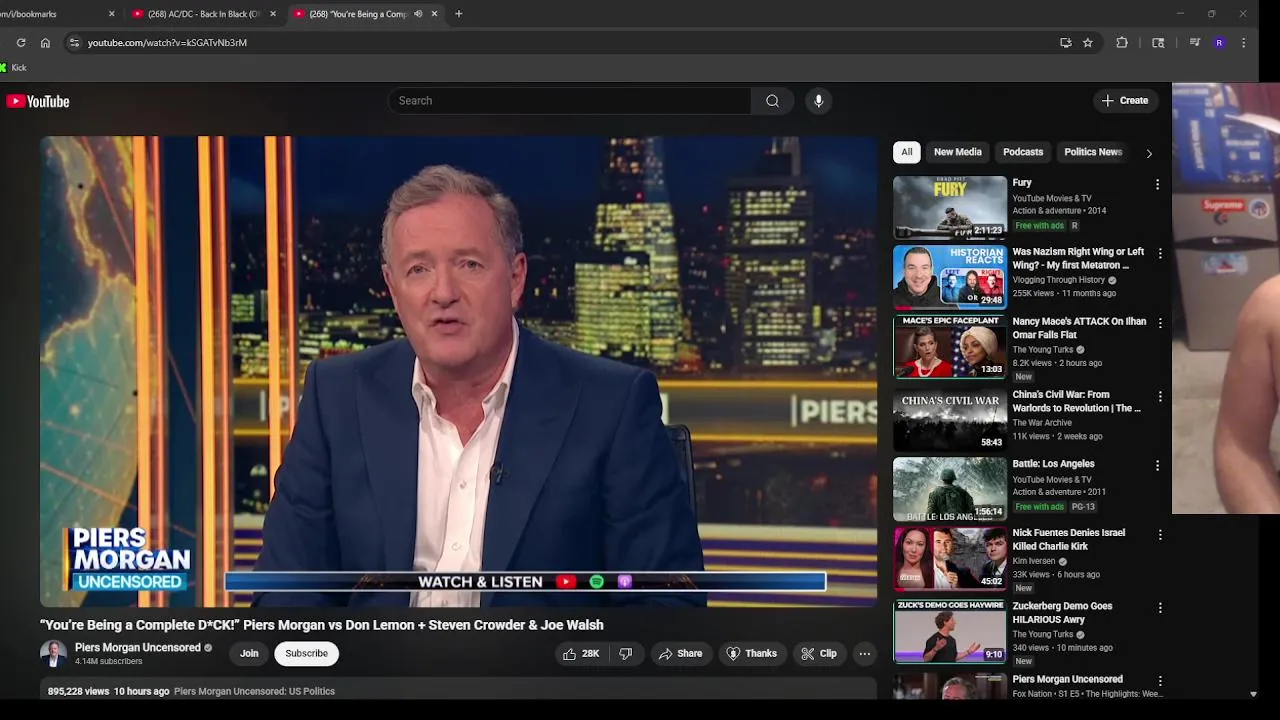Join the Piers Morgan Uncensored channel
The height and width of the screenshot is (720, 1280).
pos(249,654)
